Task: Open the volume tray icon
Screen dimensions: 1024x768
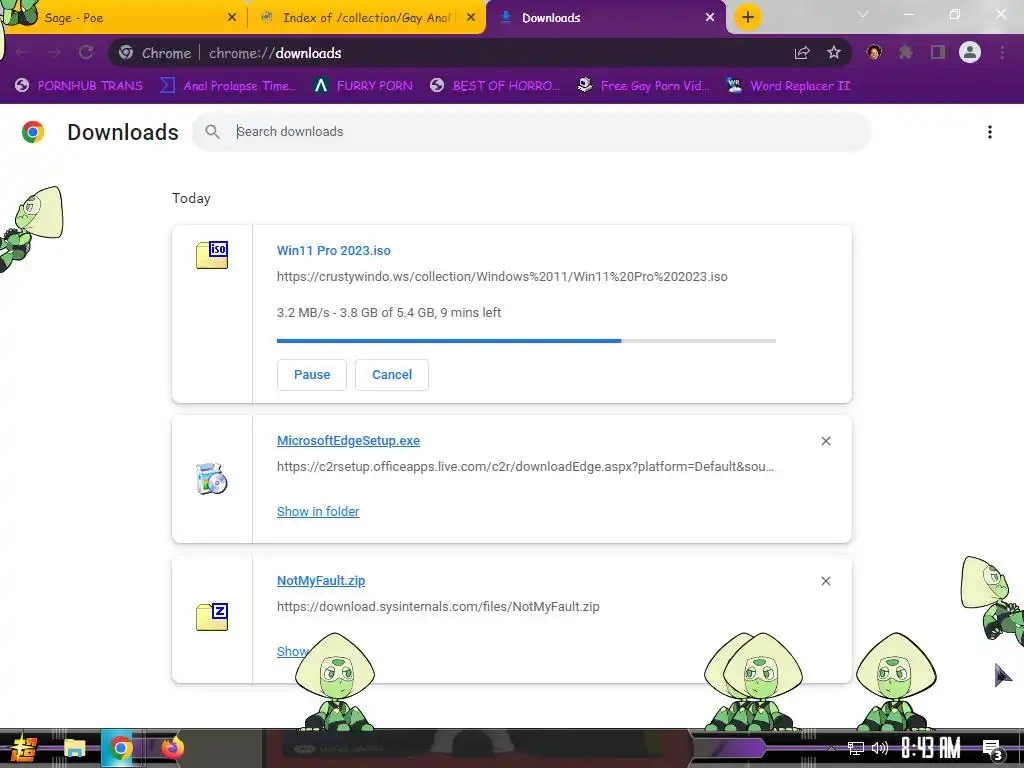Action: (x=880, y=748)
